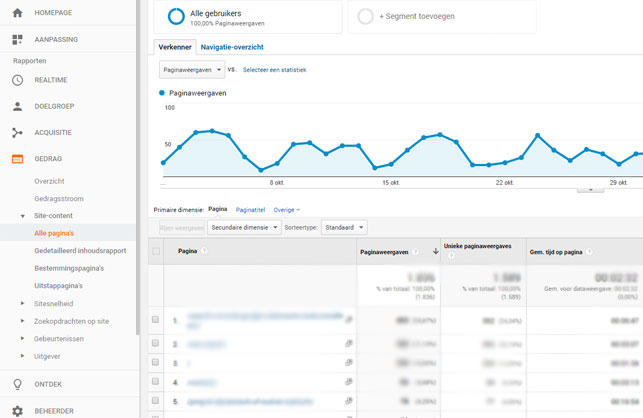643x418 pixels.
Task: Open the Standaard sort type dropdown
Action: click(344, 227)
